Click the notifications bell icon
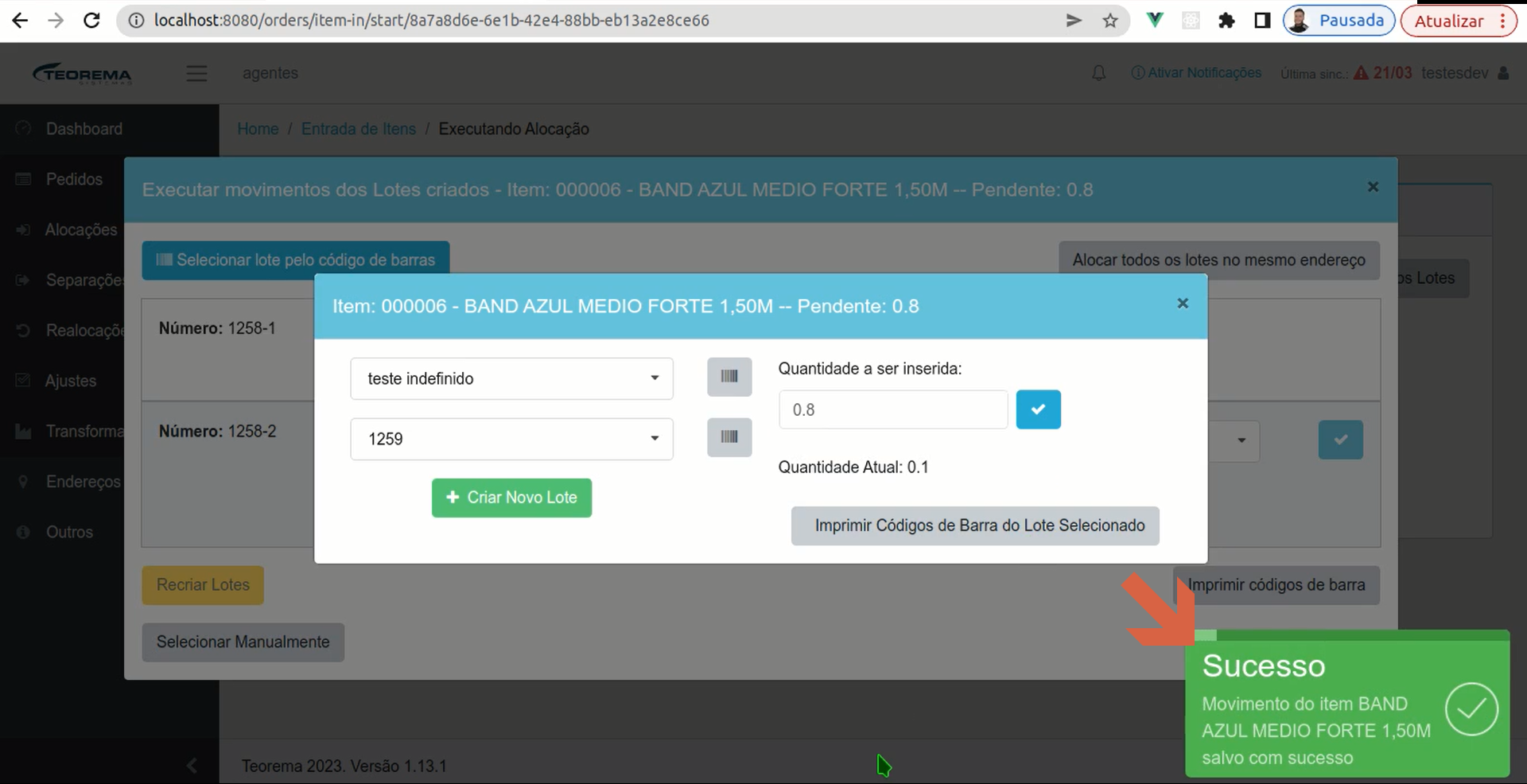1527x784 pixels. [x=1098, y=73]
